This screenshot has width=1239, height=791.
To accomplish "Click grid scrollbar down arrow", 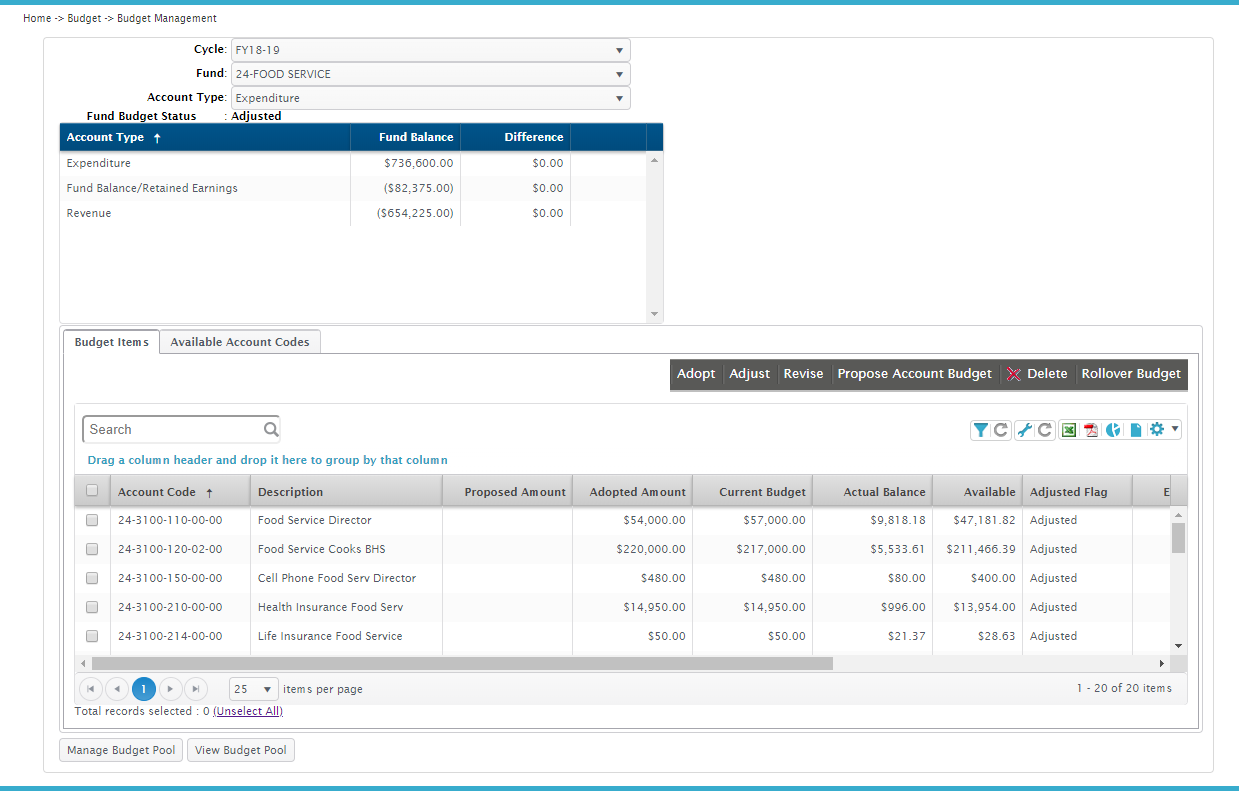I will [x=1178, y=646].
